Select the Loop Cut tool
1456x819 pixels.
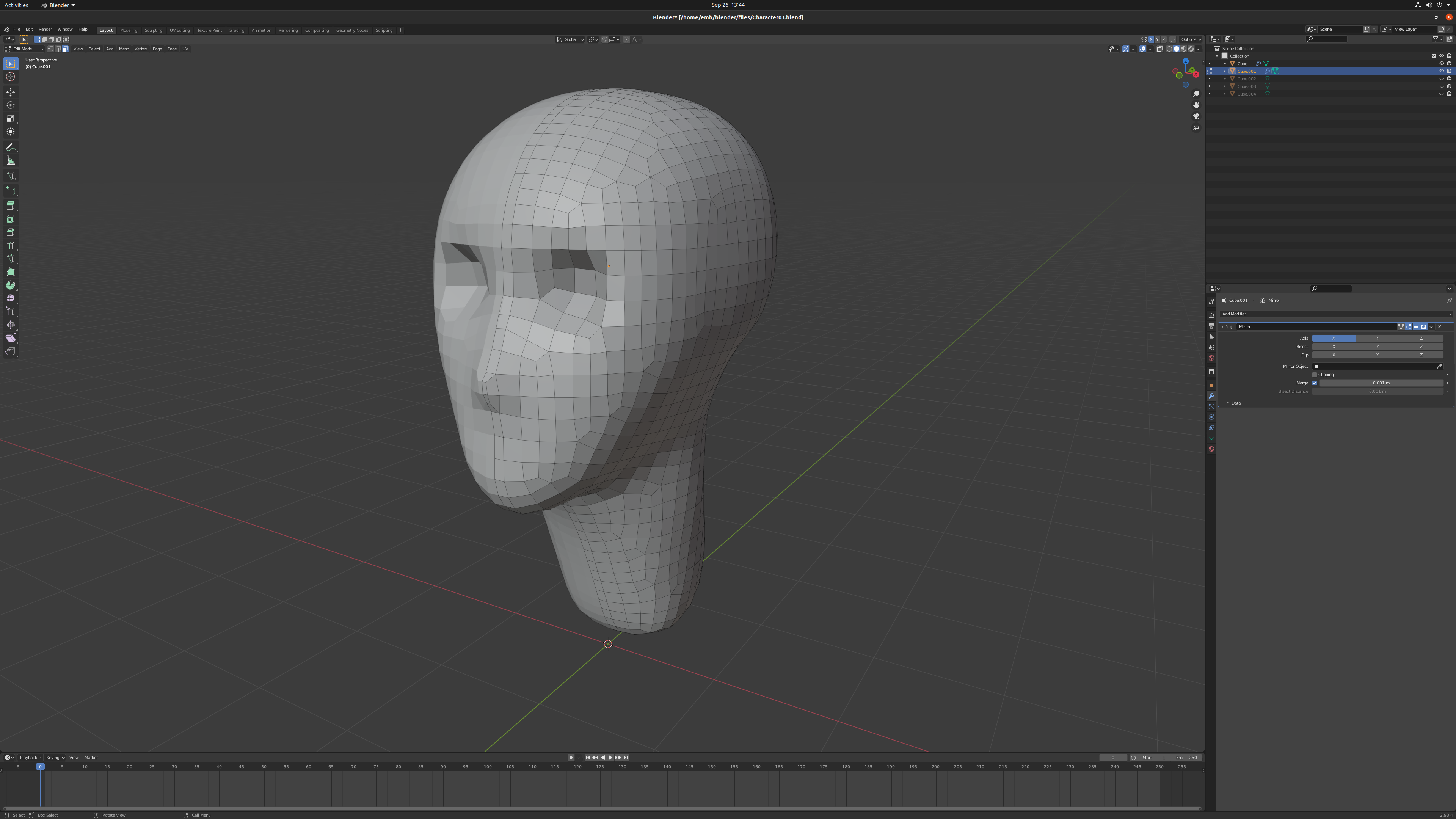[x=11, y=245]
